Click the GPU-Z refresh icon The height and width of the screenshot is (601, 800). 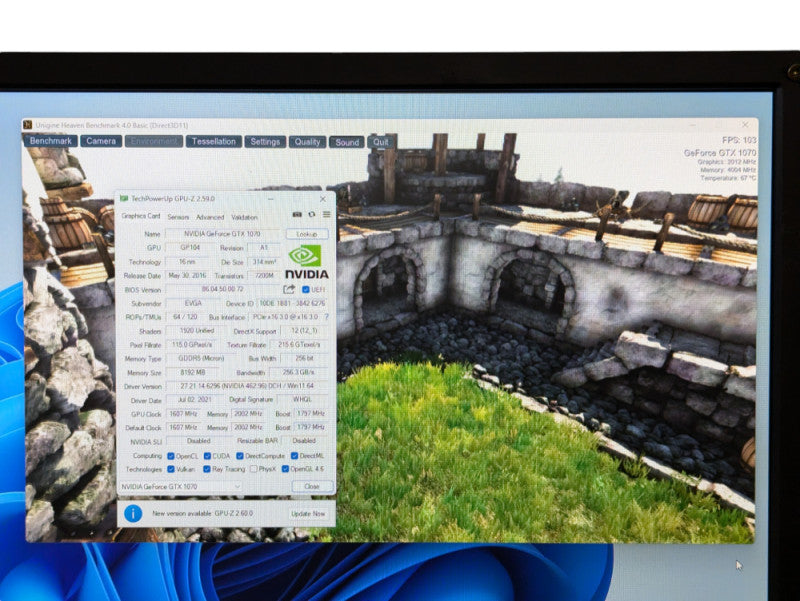coord(312,215)
